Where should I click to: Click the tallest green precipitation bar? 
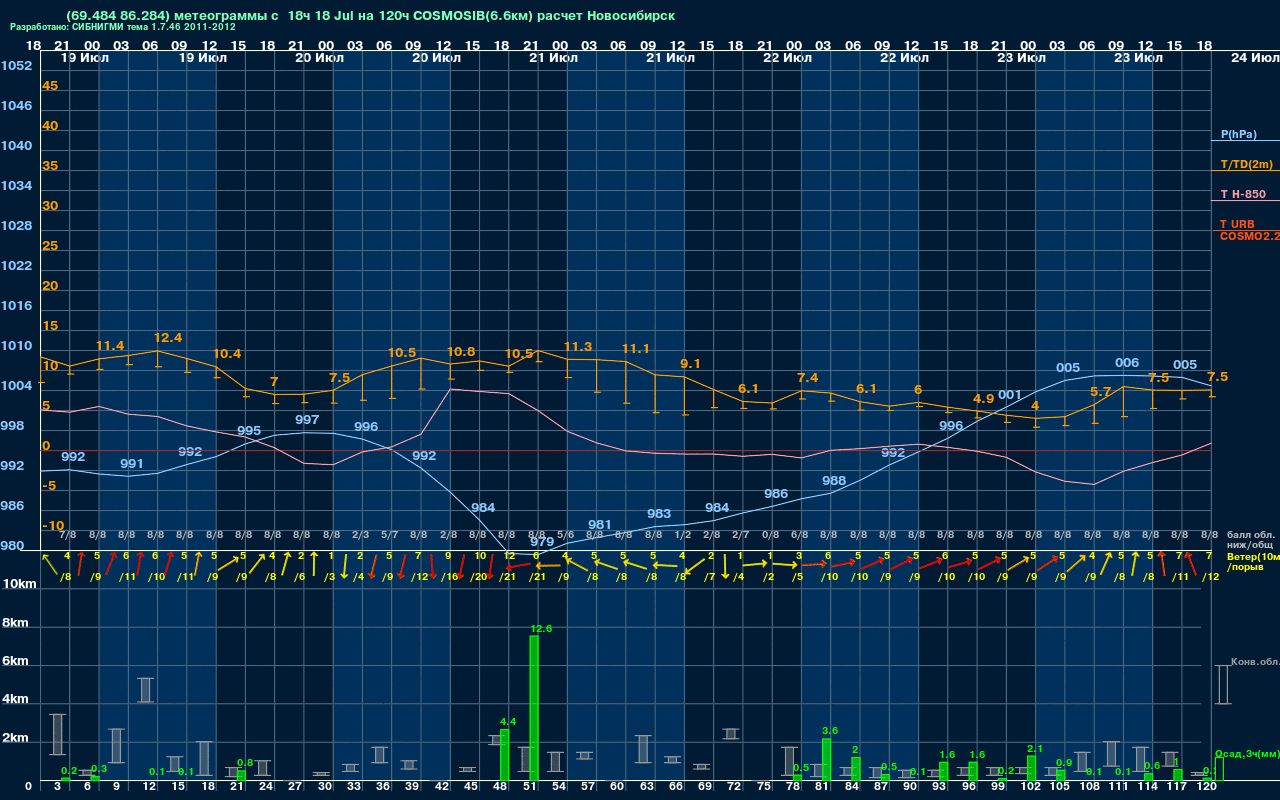pos(534,708)
